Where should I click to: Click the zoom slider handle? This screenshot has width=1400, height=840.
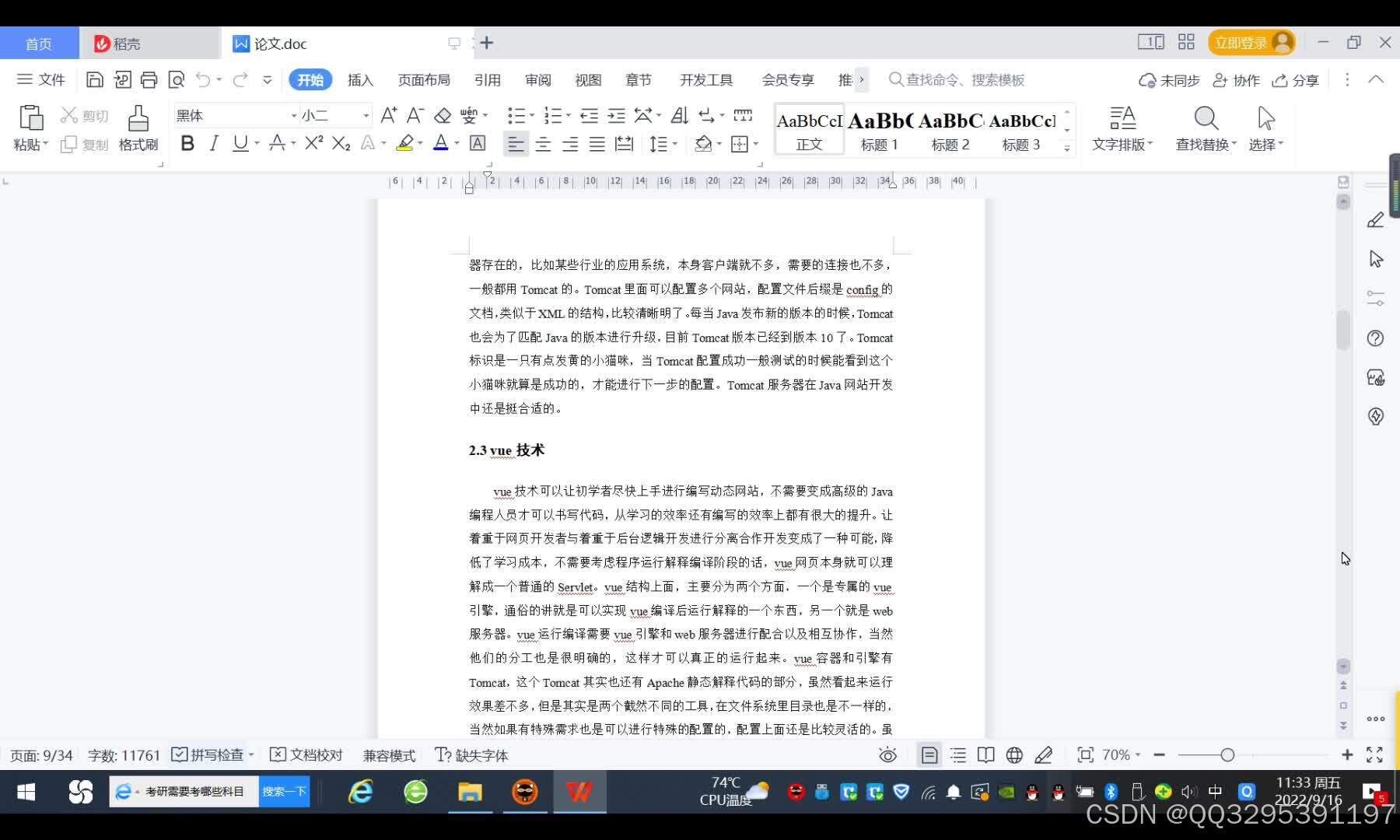click(1227, 754)
